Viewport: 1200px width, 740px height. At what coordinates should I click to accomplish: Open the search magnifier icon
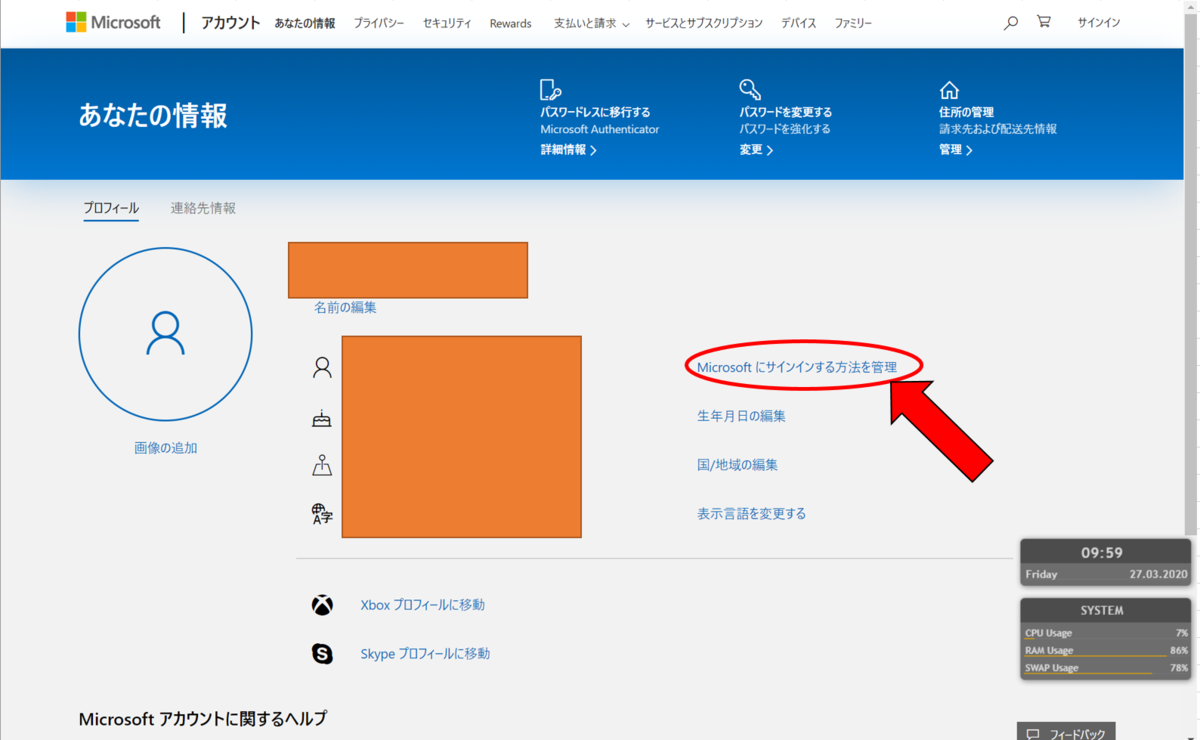[x=1011, y=22]
